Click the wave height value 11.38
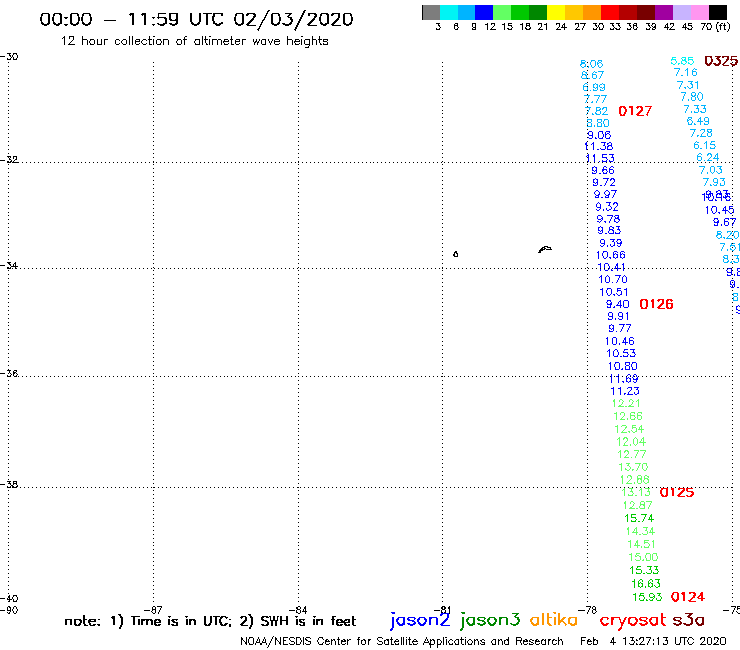Viewport: 740px width, 650px height. coord(599,146)
